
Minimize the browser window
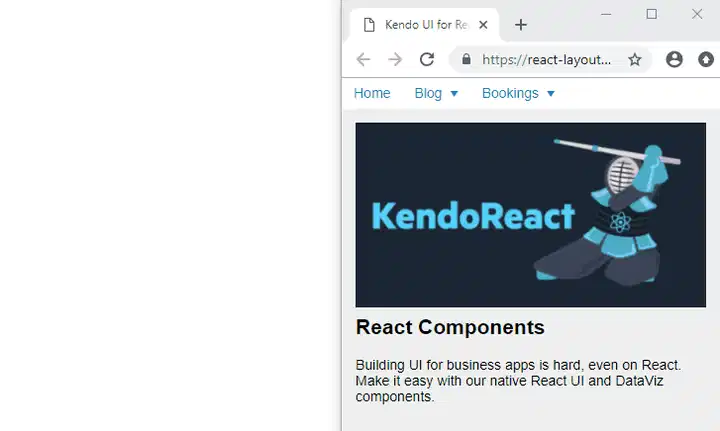[x=606, y=14]
